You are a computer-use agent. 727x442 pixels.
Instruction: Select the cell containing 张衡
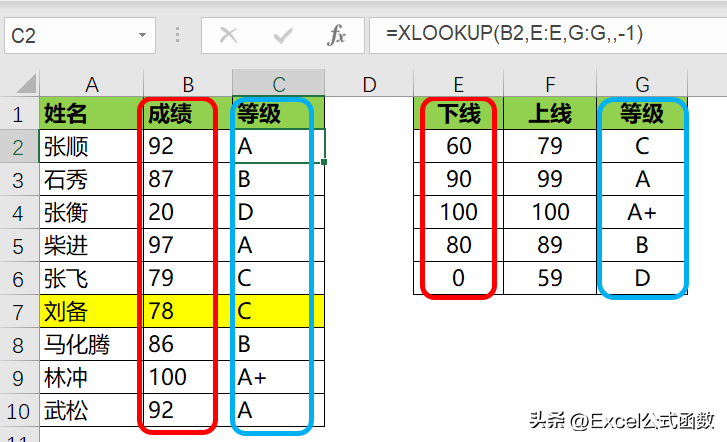pyautogui.click(x=91, y=212)
